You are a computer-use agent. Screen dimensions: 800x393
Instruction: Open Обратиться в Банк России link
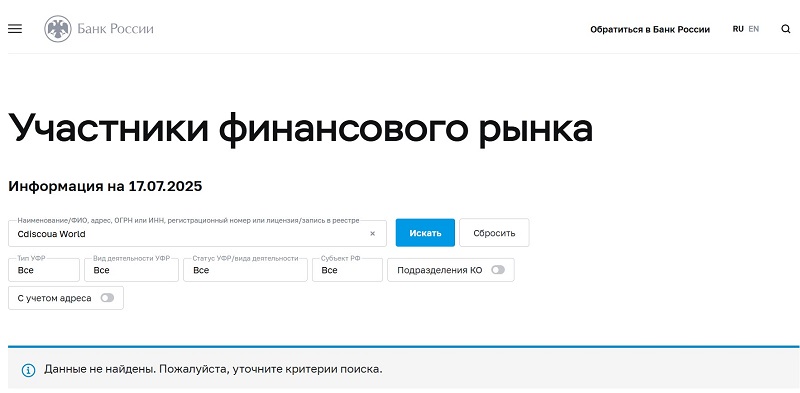pos(650,30)
